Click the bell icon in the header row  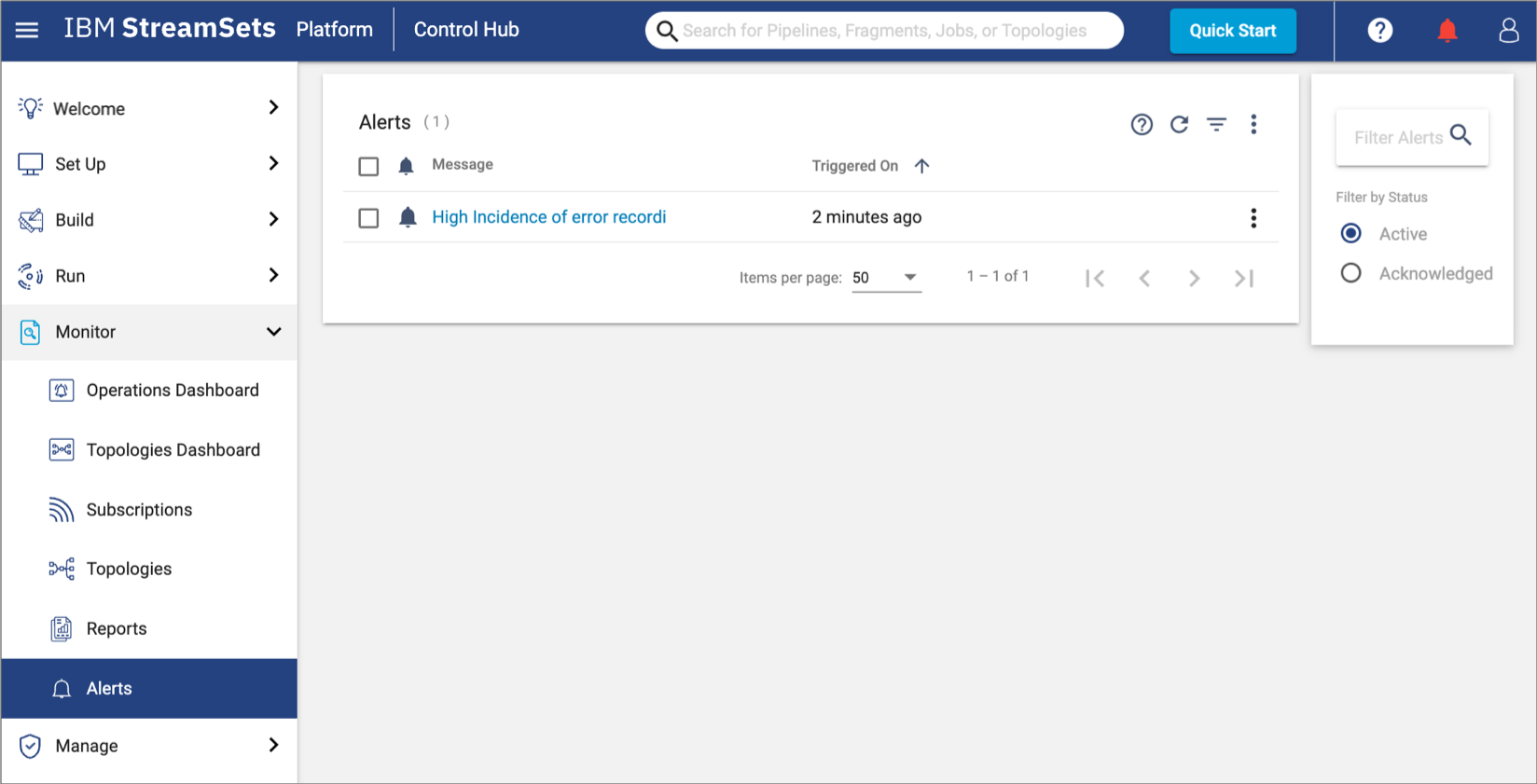pos(406,166)
